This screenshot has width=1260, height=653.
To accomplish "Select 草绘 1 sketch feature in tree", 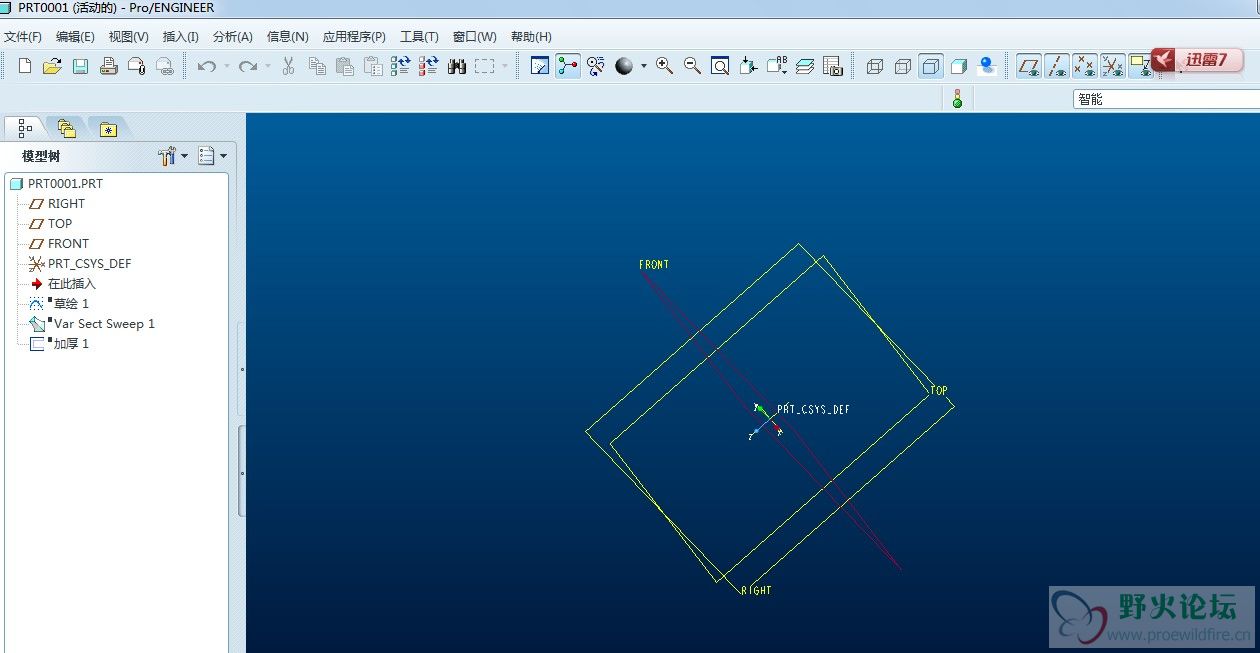I will click(x=59, y=304).
